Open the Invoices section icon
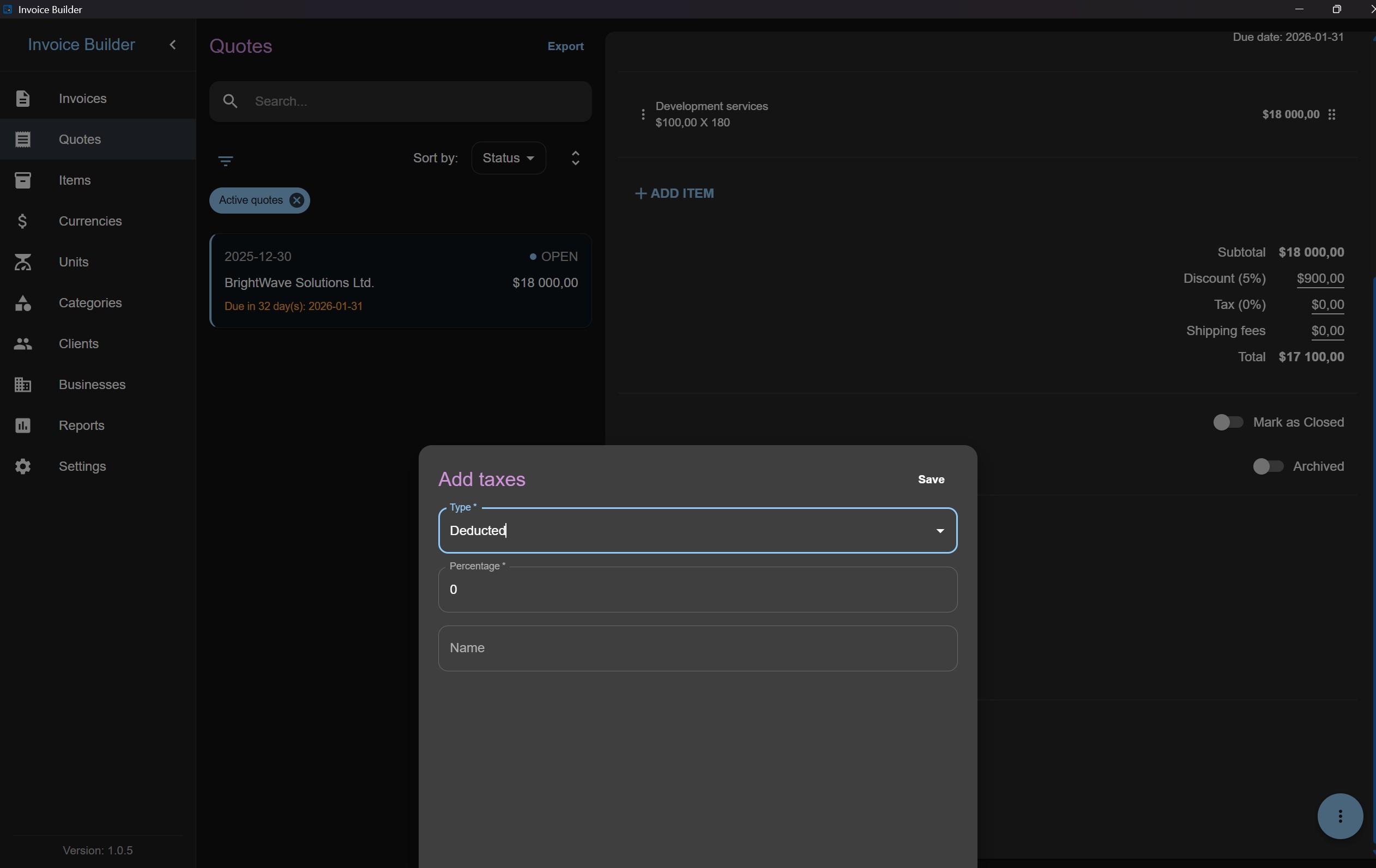 pyautogui.click(x=22, y=98)
